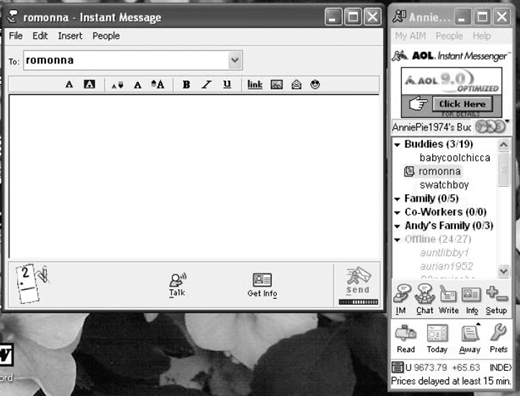Image resolution: width=520 pixels, height=396 pixels.
Task: Click the Info icon in Buddy List
Action: click(x=472, y=300)
